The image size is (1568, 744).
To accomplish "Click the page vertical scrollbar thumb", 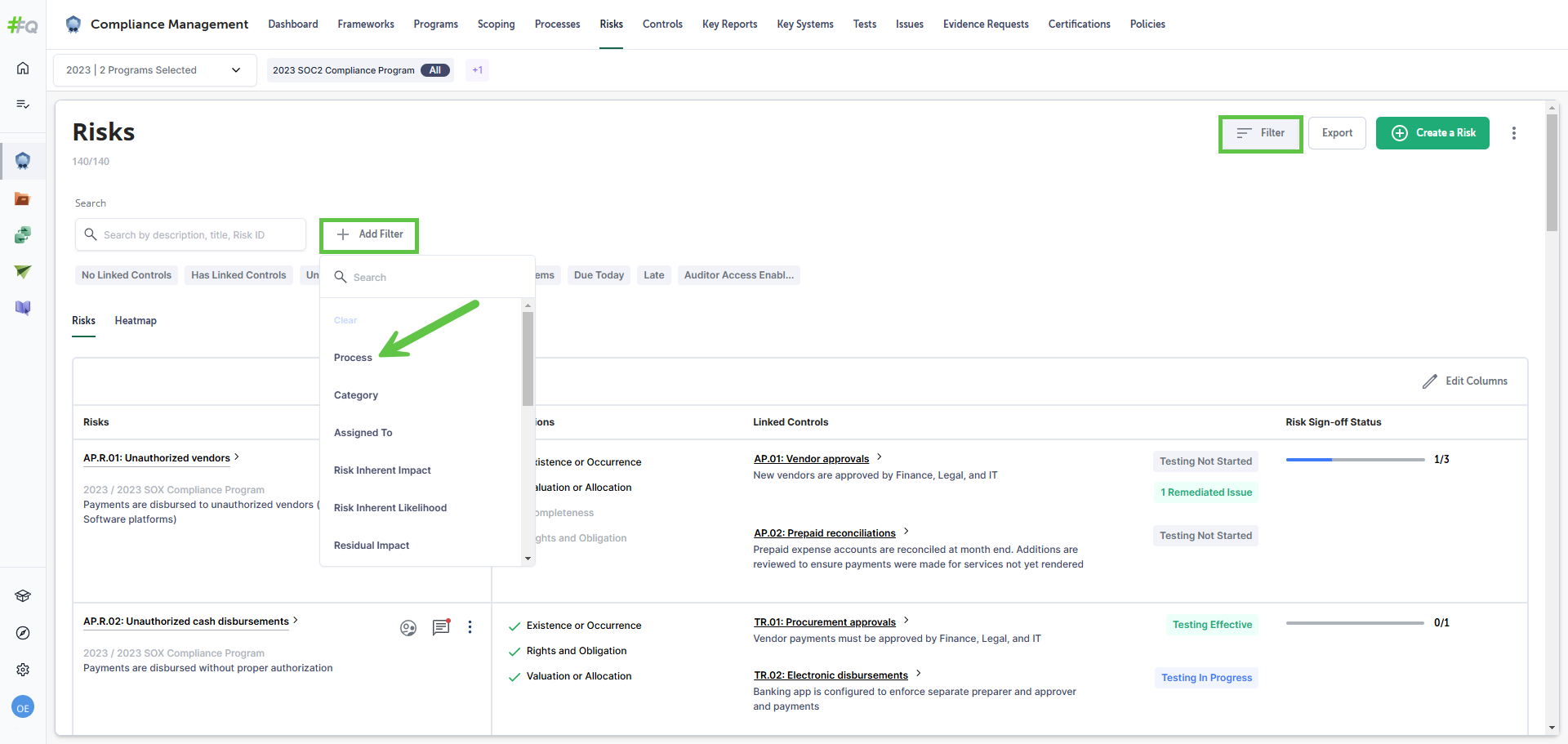I will 1552,172.
